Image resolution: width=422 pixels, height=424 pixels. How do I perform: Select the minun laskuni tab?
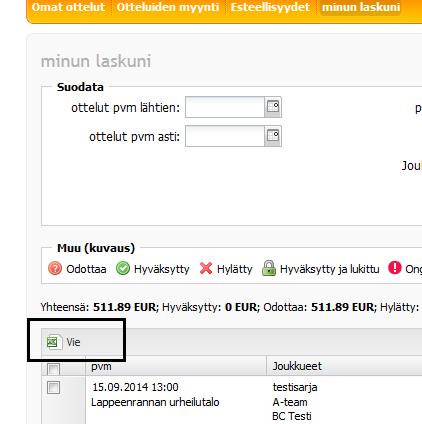pyautogui.click(x=361, y=7)
